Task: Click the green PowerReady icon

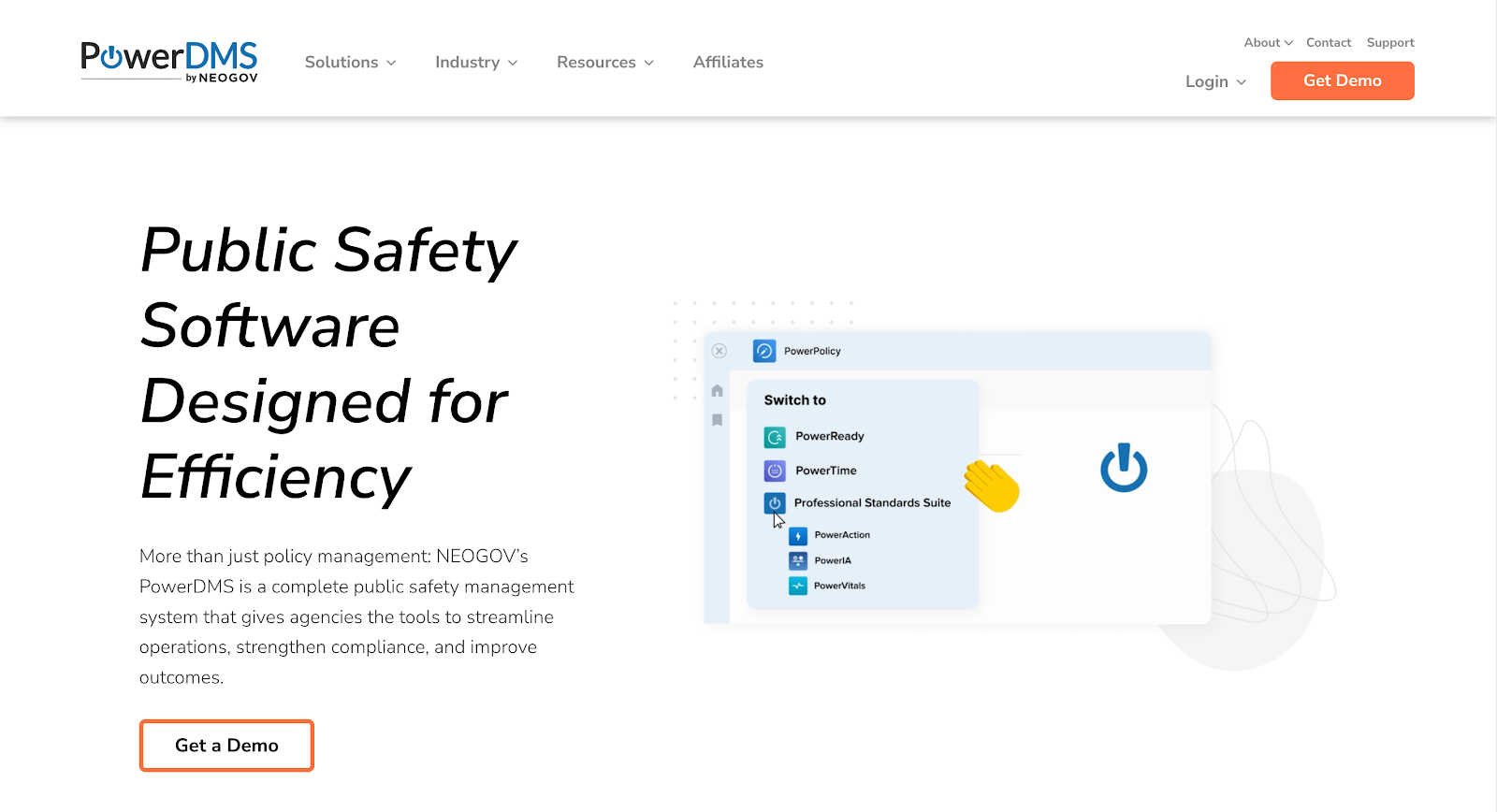Action: [775, 437]
